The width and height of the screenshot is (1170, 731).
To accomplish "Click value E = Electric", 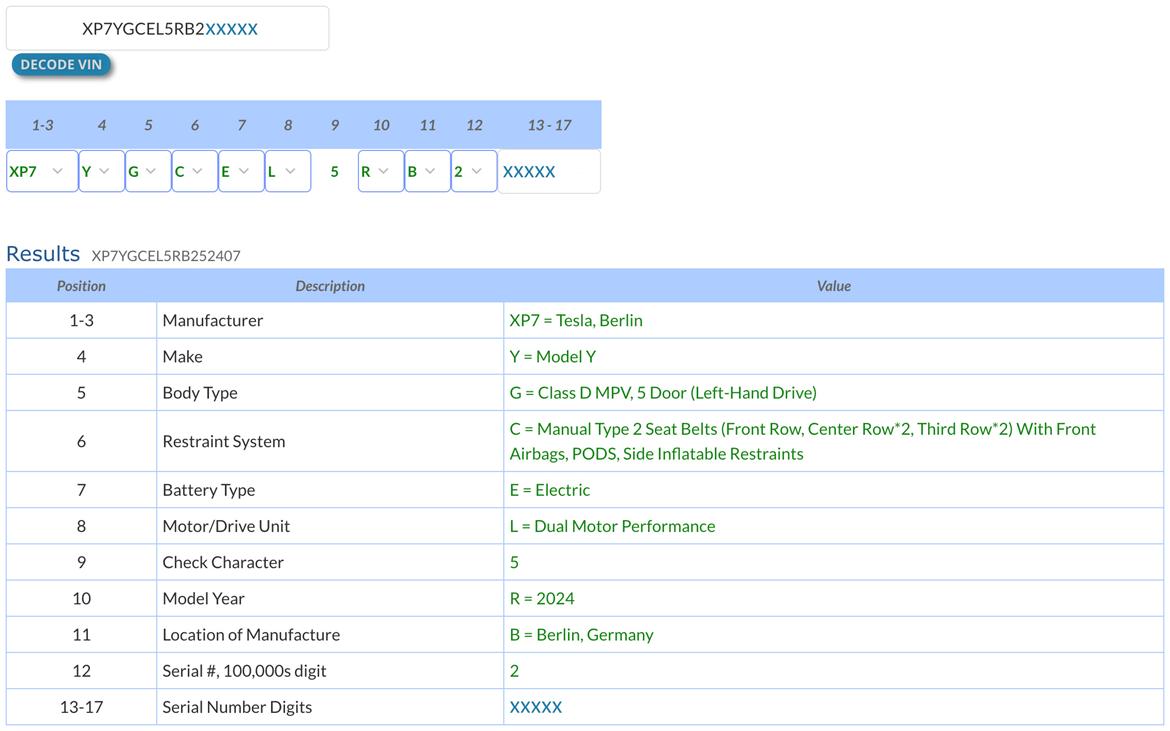I will [550, 490].
